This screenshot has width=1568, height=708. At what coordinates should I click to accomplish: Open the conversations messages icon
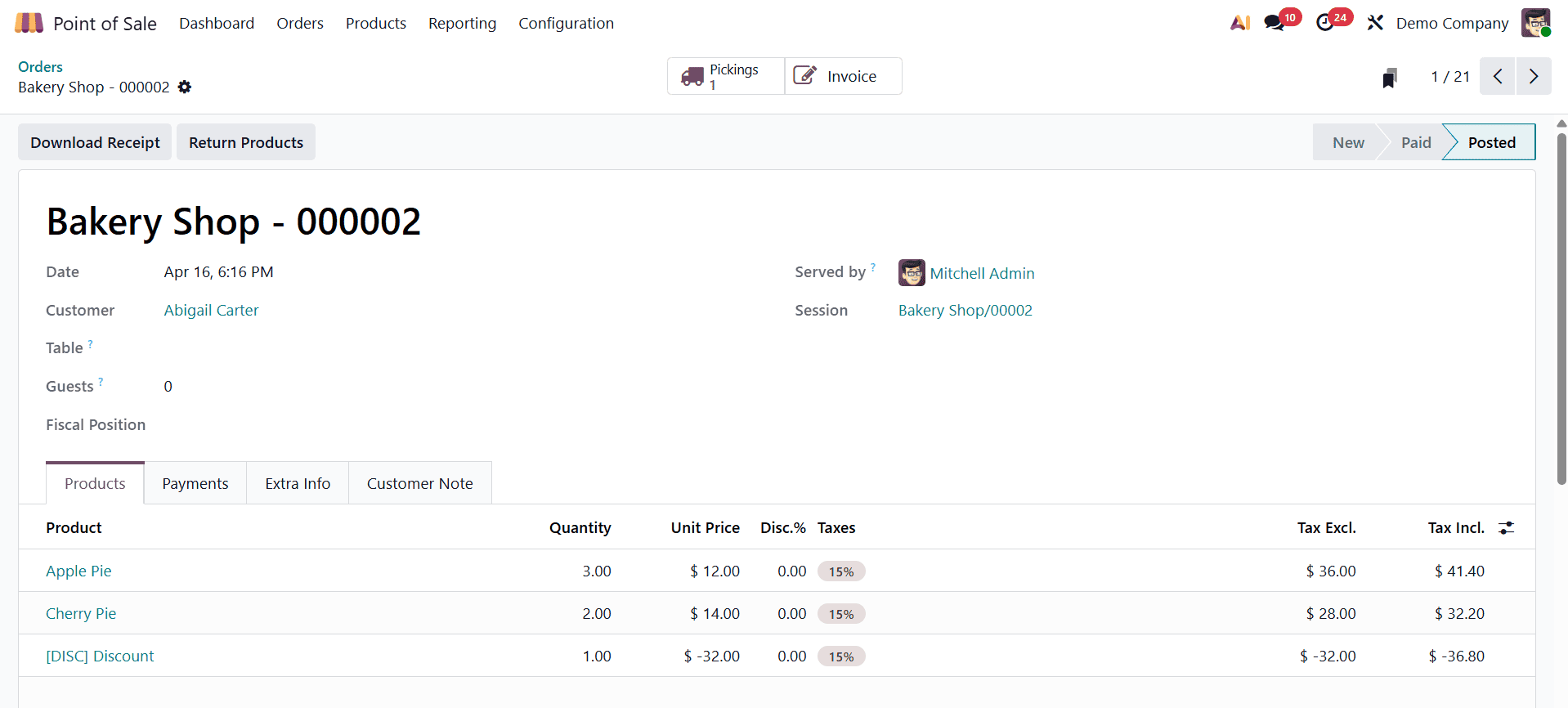(x=1274, y=23)
